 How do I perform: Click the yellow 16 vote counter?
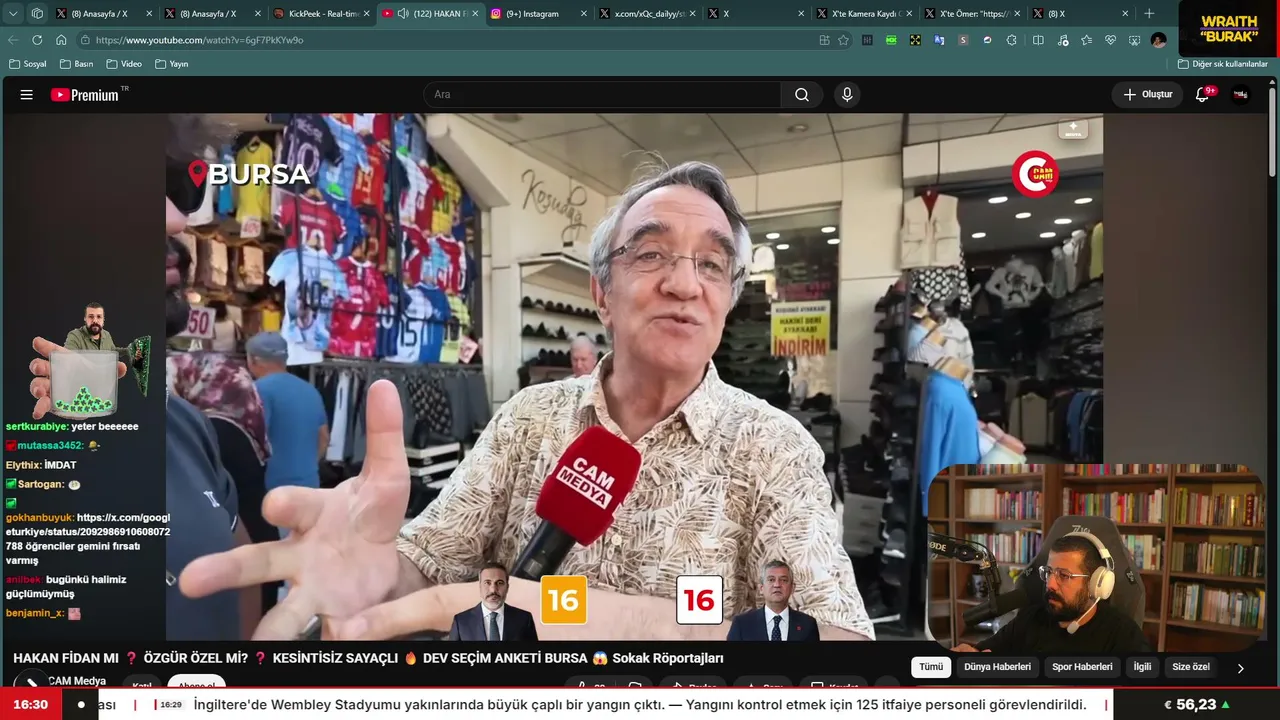563,600
